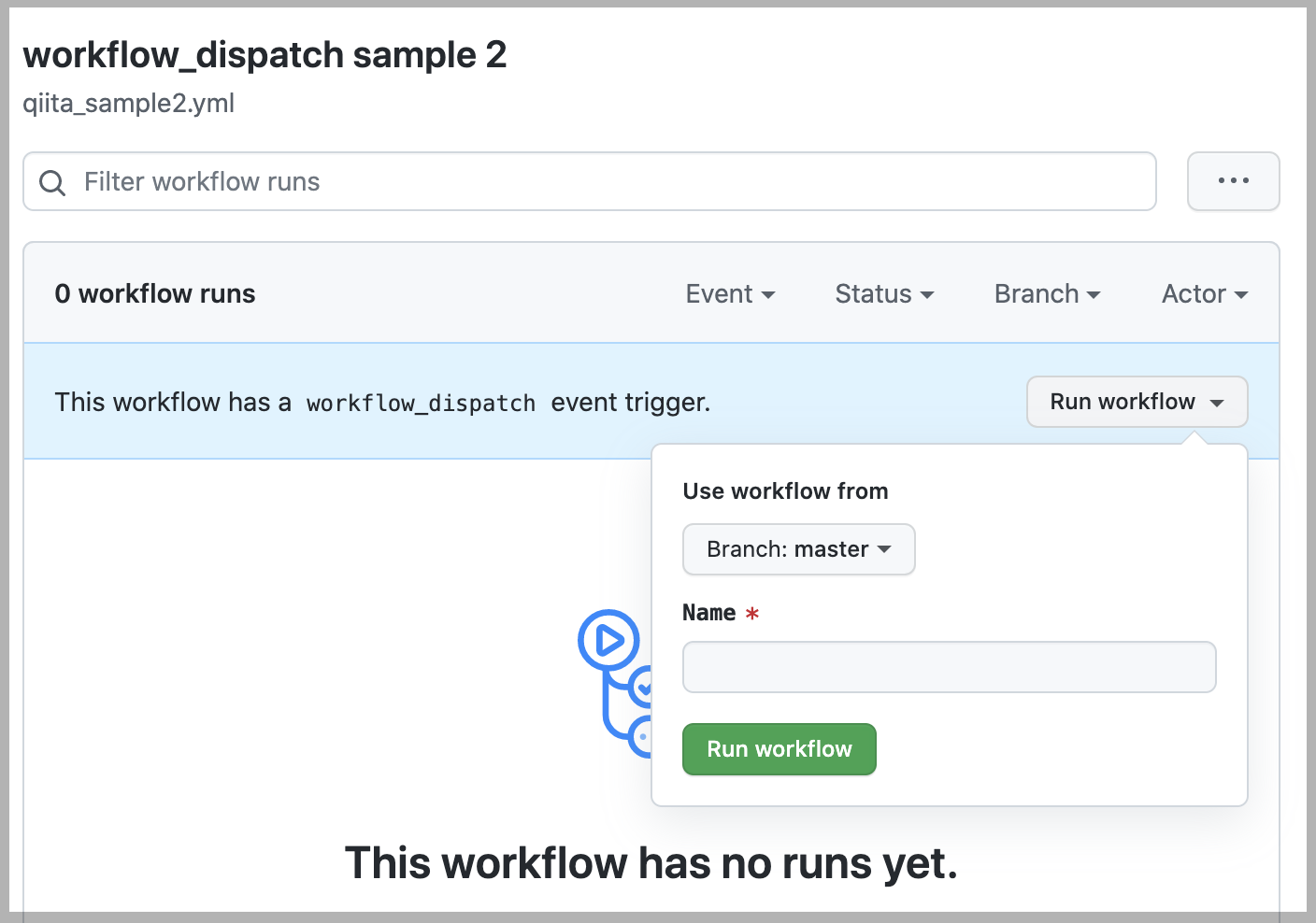Click the blue play icon in the illustration
The height and width of the screenshot is (923, 1316).
click(609, 640)
